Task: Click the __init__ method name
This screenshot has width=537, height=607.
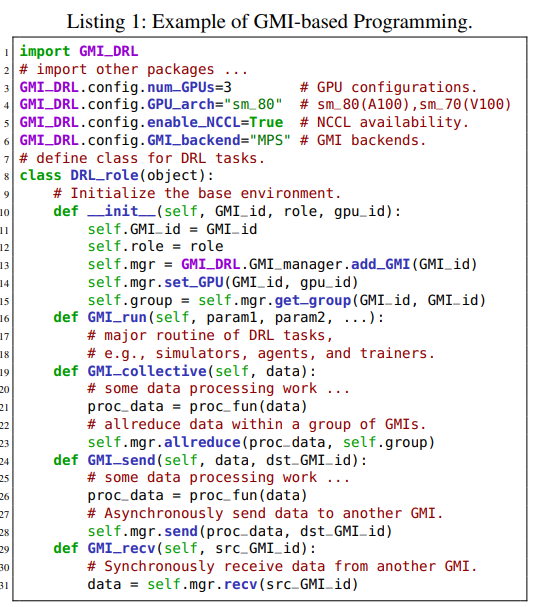Action: (122, 211)
